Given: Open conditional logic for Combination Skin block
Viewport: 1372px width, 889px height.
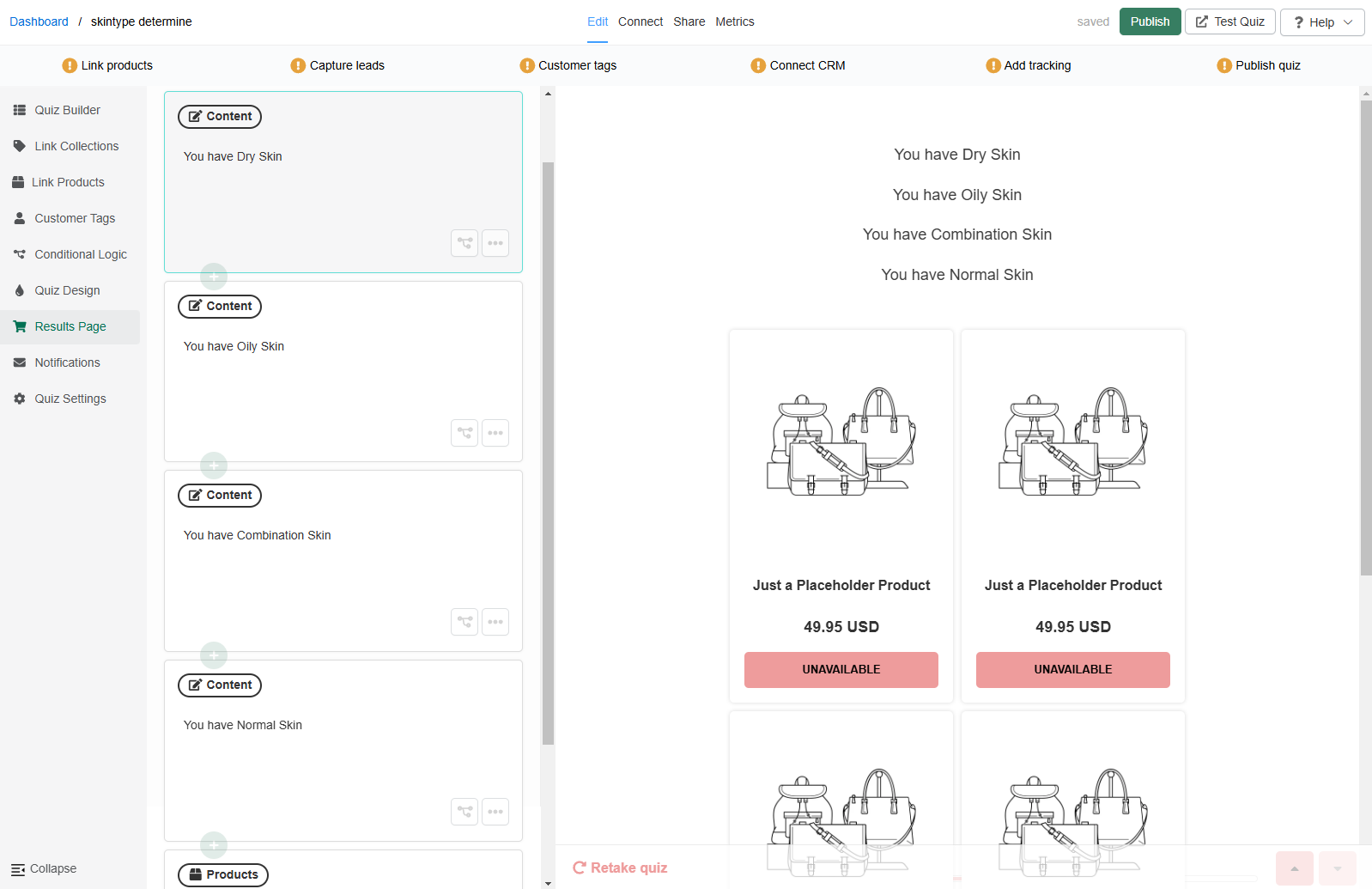Looking at the screenshot, I should pyautogui.click(x=464, y=622).
